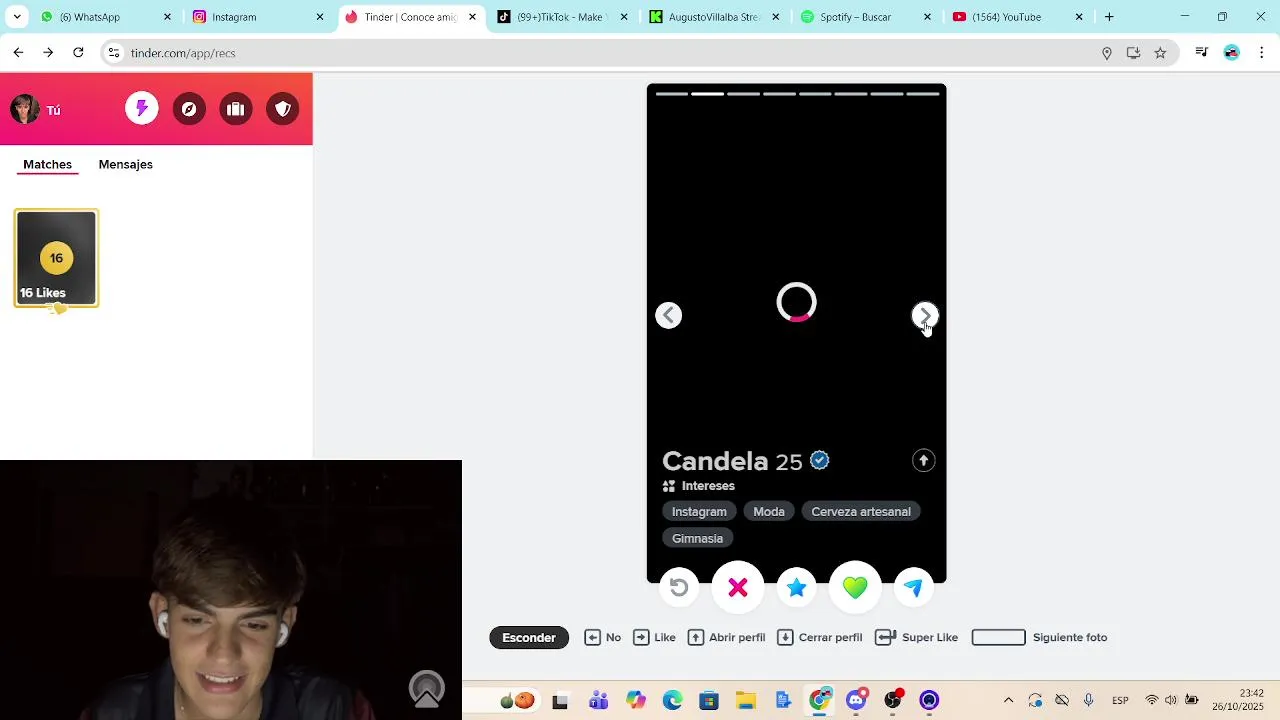This screenshot has height=720, width=1280.
Task: Click the Abrir perfil shortcut hint
Action: coord(726,637)
